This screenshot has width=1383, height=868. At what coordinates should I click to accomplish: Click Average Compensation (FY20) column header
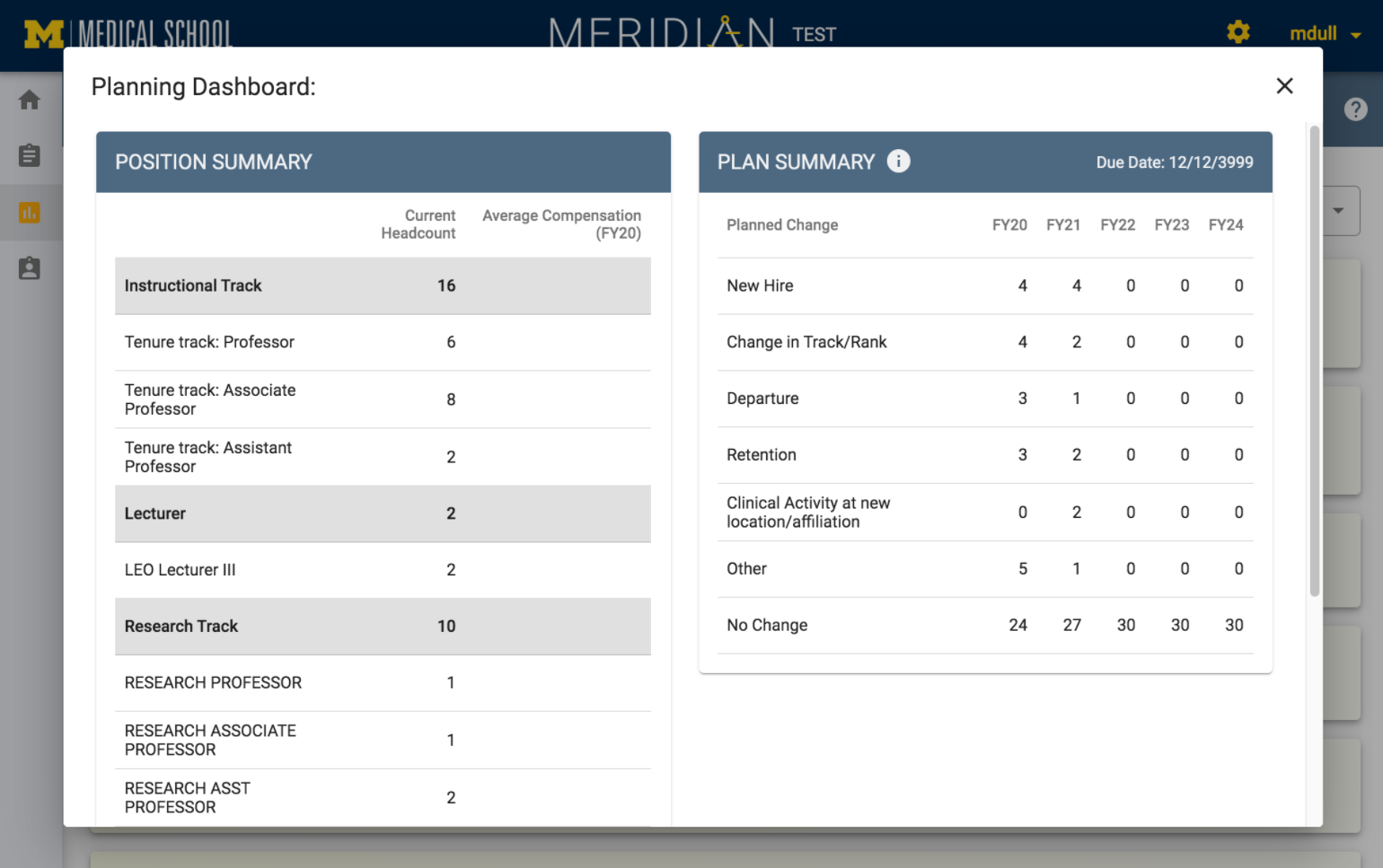pyautogui.click(x=562, y=224)
